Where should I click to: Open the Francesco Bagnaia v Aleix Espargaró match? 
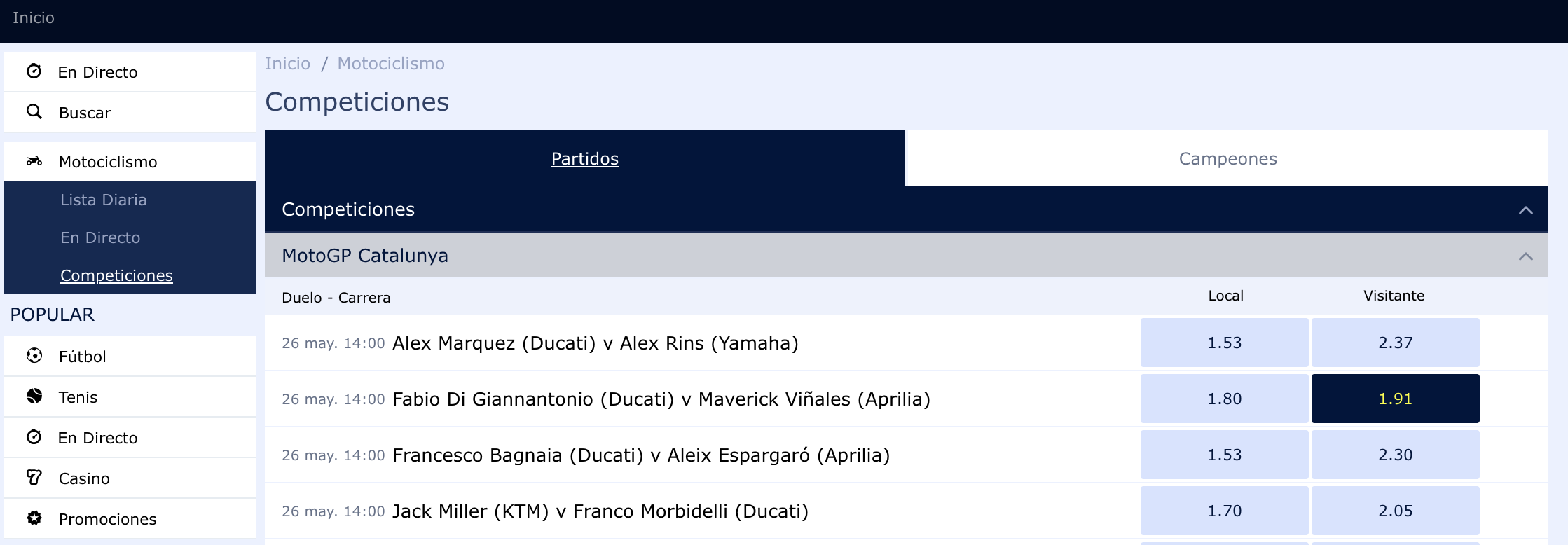pos(641,455)
